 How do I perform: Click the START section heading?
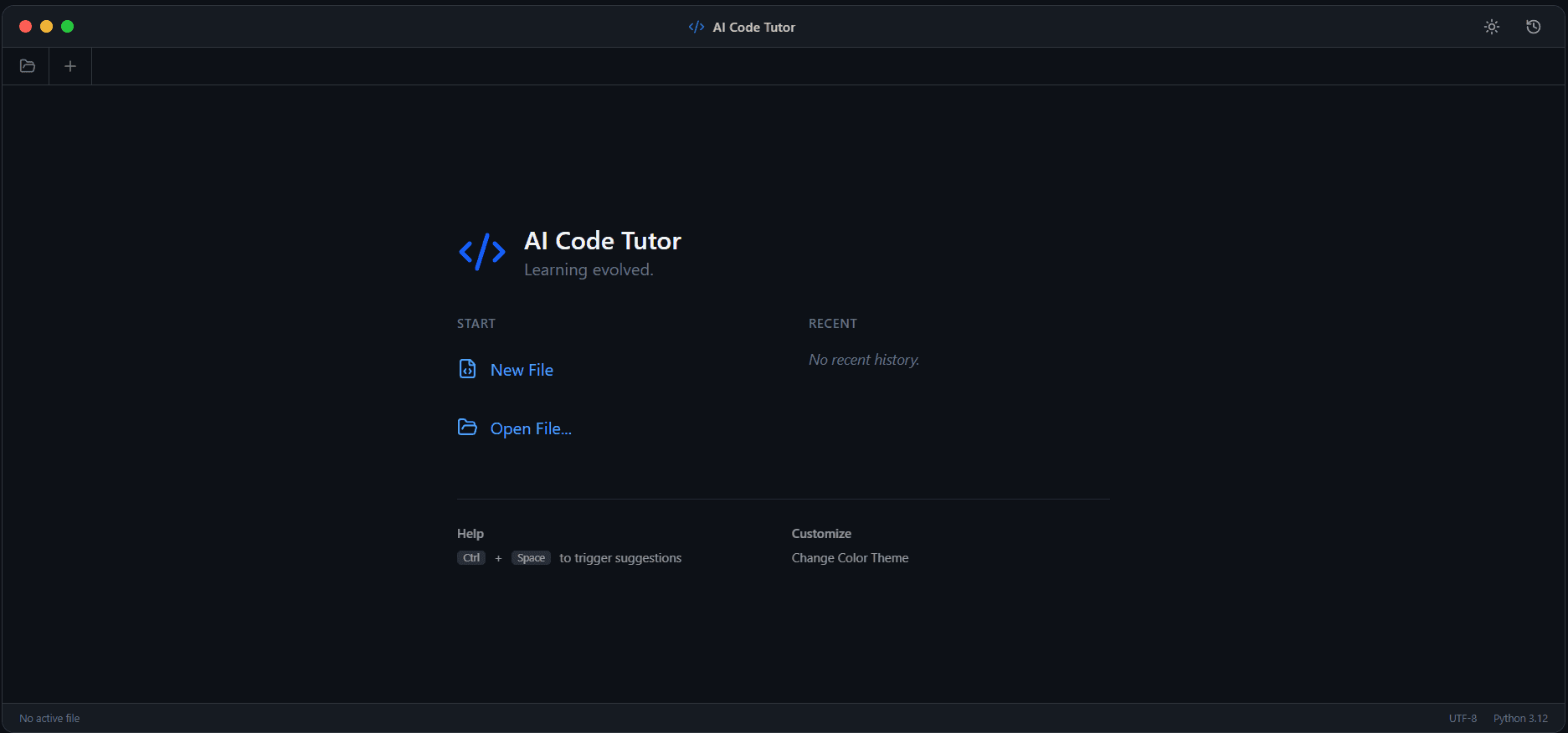[x=476, y=324]
